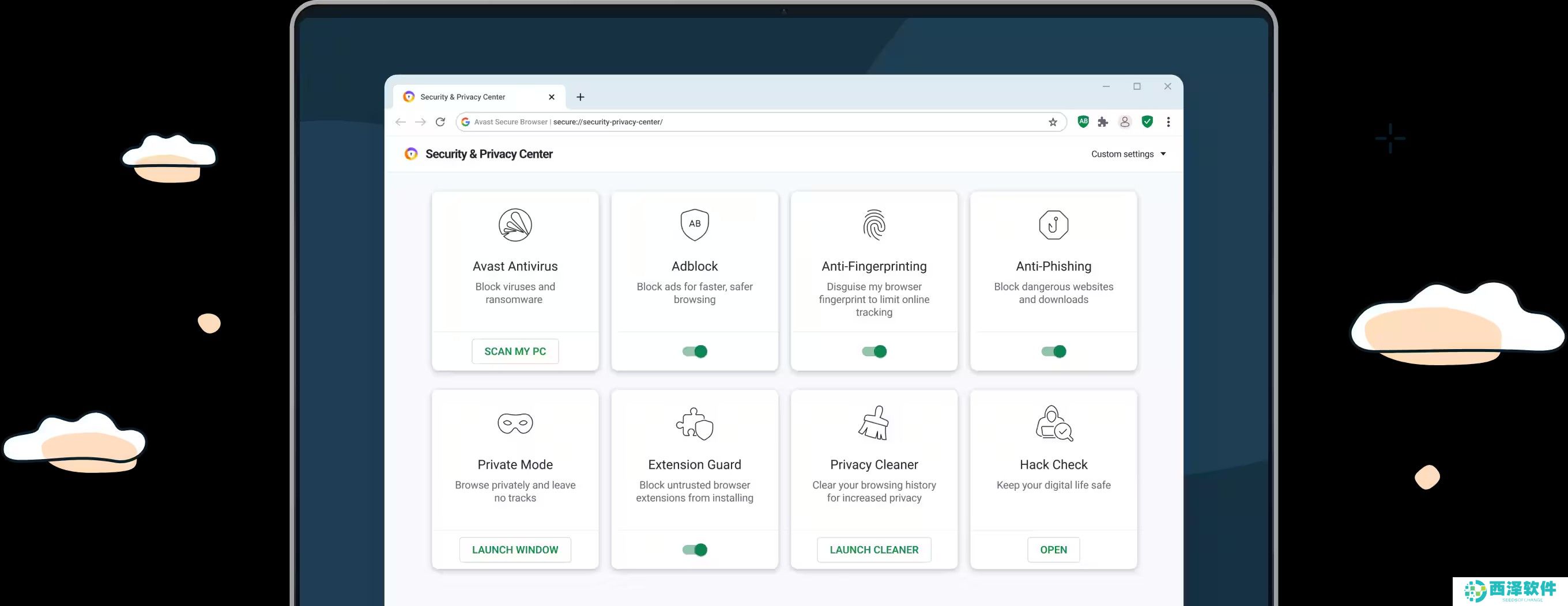Viewport: 1568px width, 606px height.
Task: Click the Avast Antivirus logo icon
Action: coord(515,225)
